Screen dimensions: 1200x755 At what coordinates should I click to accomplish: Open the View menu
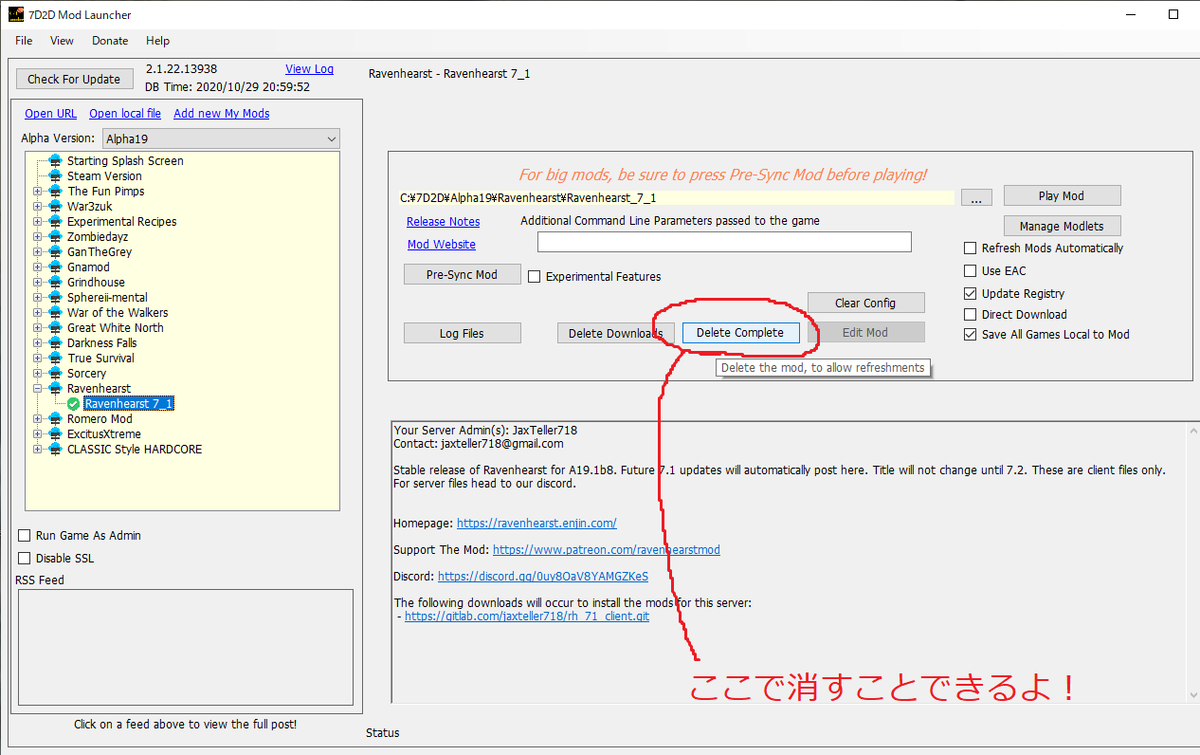coord(61,41)
